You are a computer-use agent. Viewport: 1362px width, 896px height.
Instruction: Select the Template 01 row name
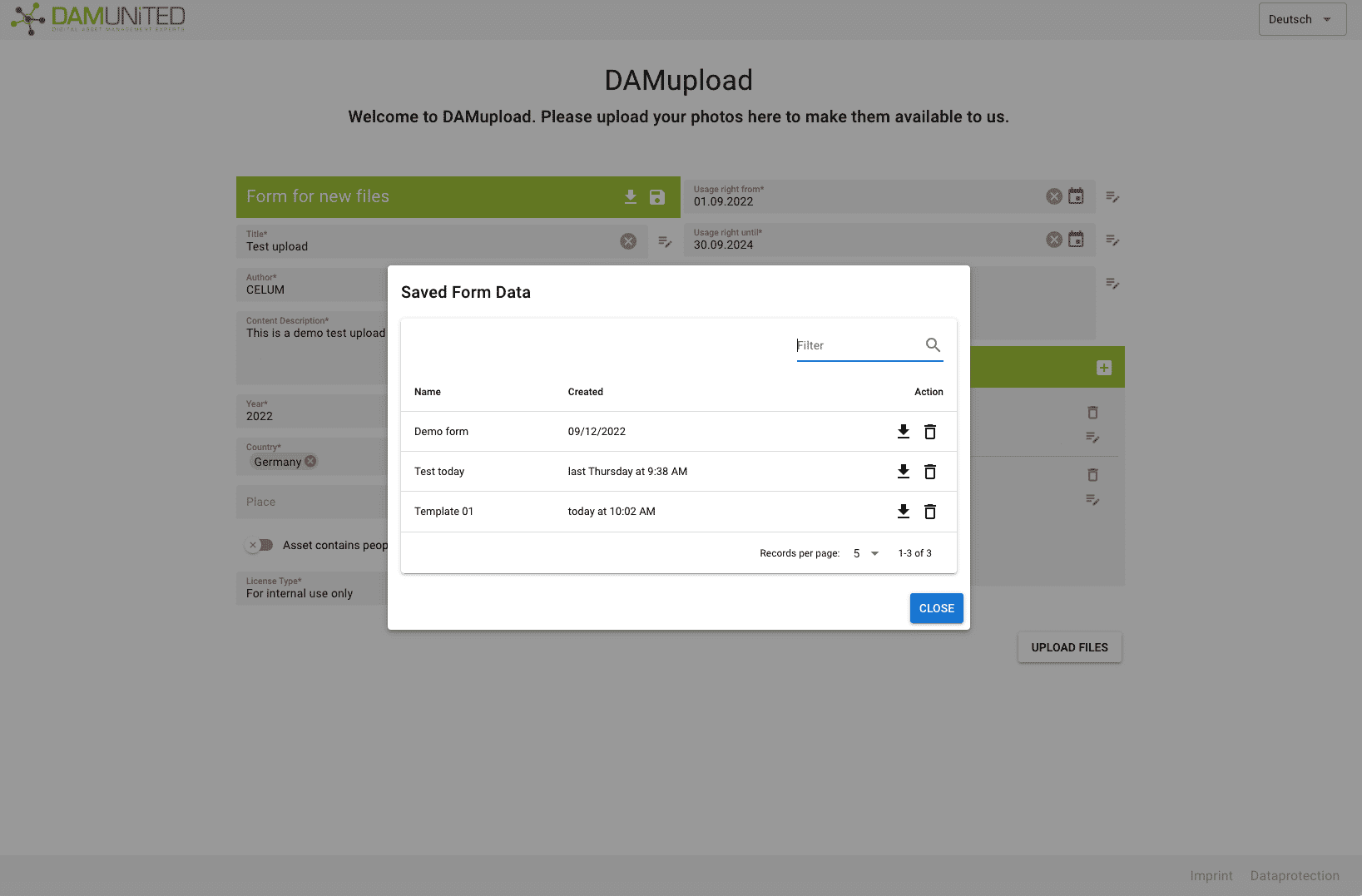(x=443, y=512)
